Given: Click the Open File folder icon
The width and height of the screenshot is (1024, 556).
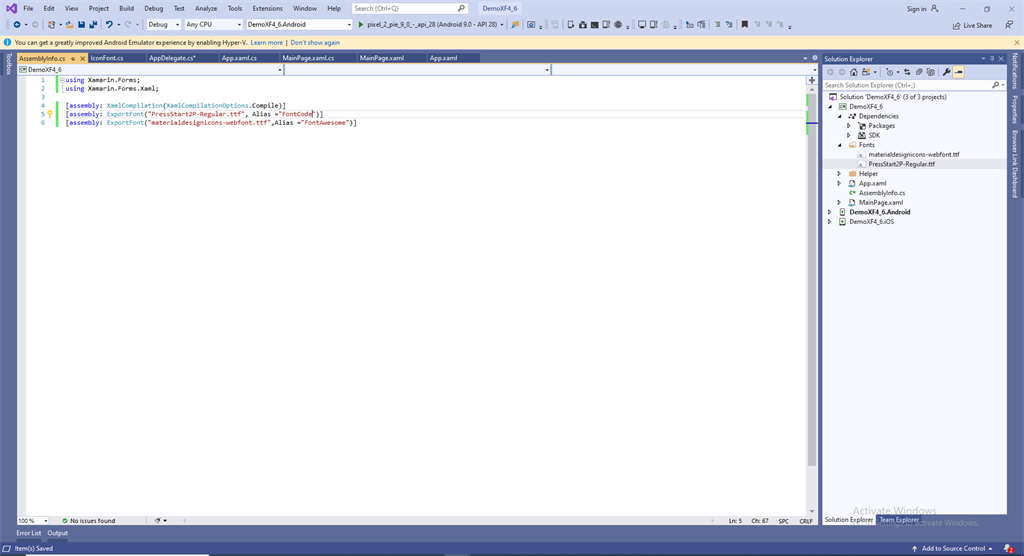Looking at the screenshot, I should 69,25.
